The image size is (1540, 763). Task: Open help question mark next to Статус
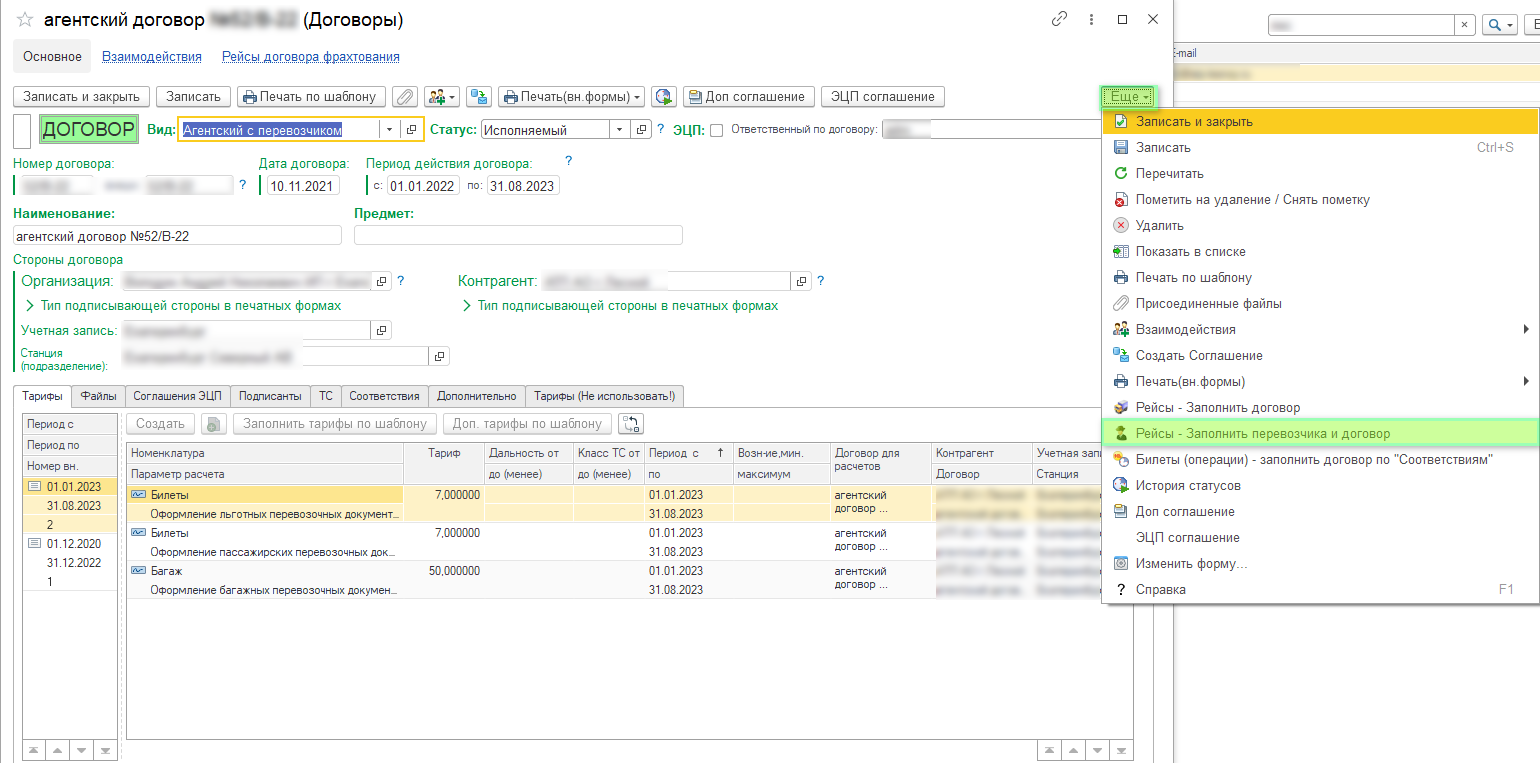660,130
